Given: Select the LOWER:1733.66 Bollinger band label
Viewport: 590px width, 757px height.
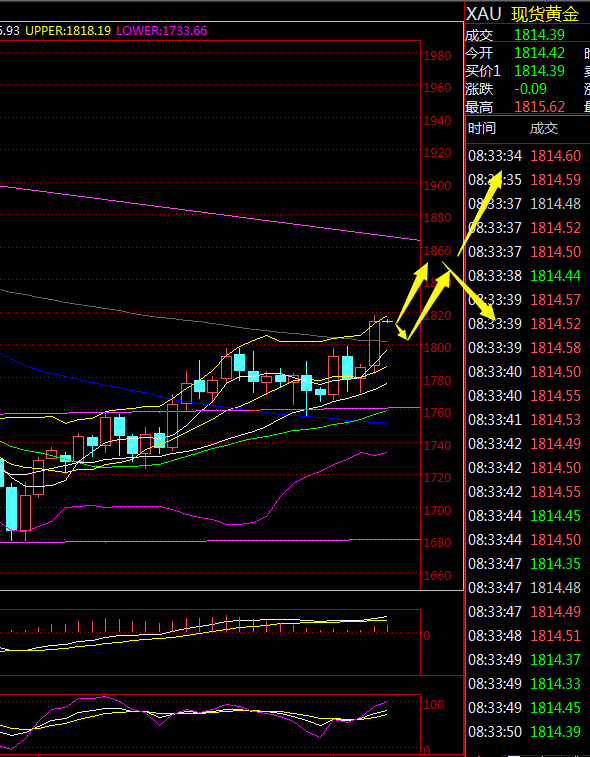Looking at the screenshot, I should coord(162,31).
